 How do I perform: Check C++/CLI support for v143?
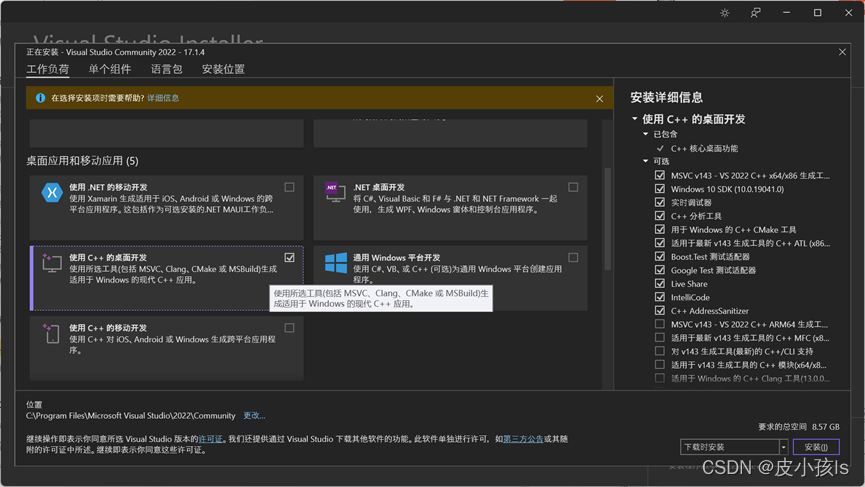pos(660,351)
